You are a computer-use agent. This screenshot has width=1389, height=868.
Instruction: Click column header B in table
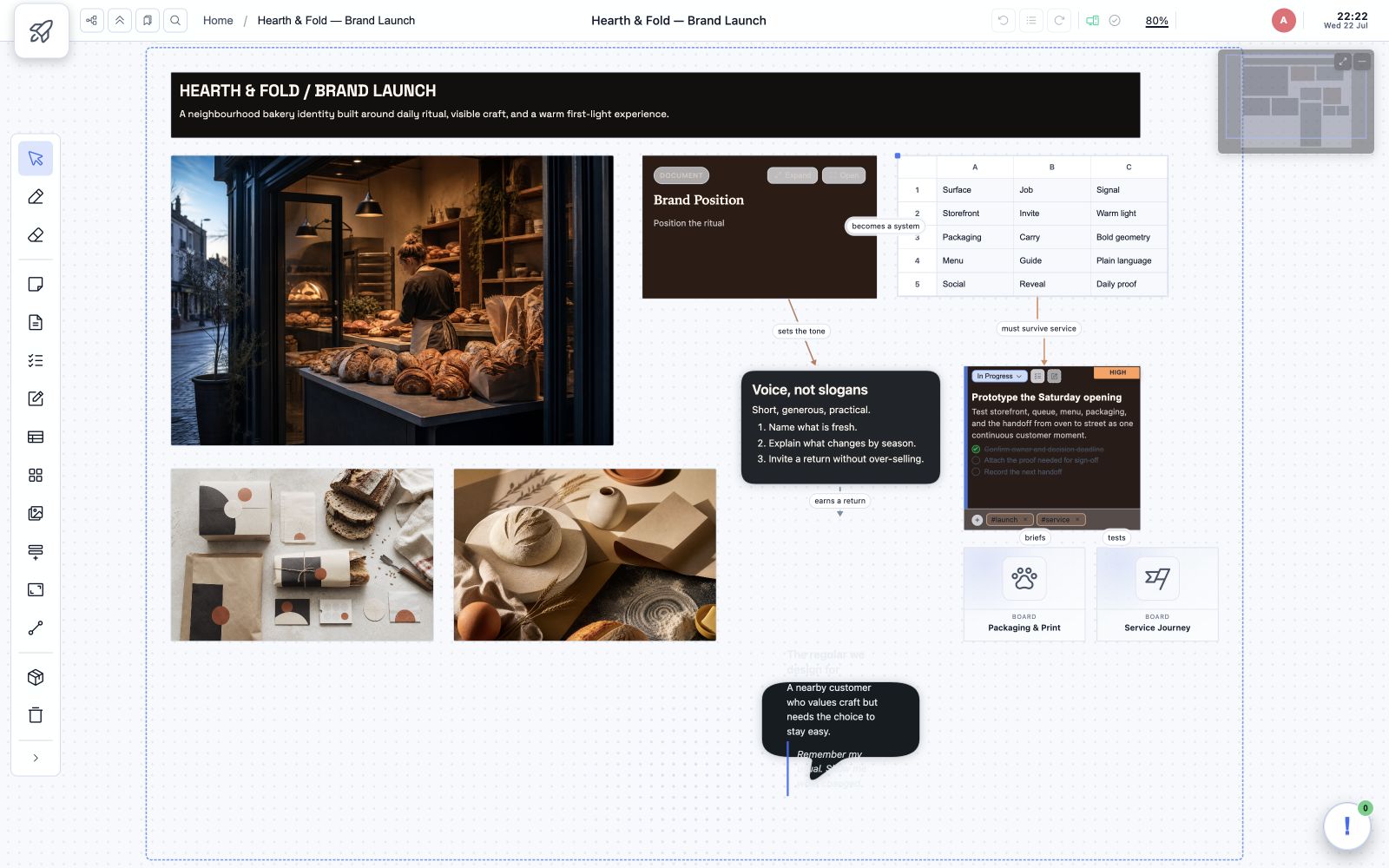point(1051,167)
